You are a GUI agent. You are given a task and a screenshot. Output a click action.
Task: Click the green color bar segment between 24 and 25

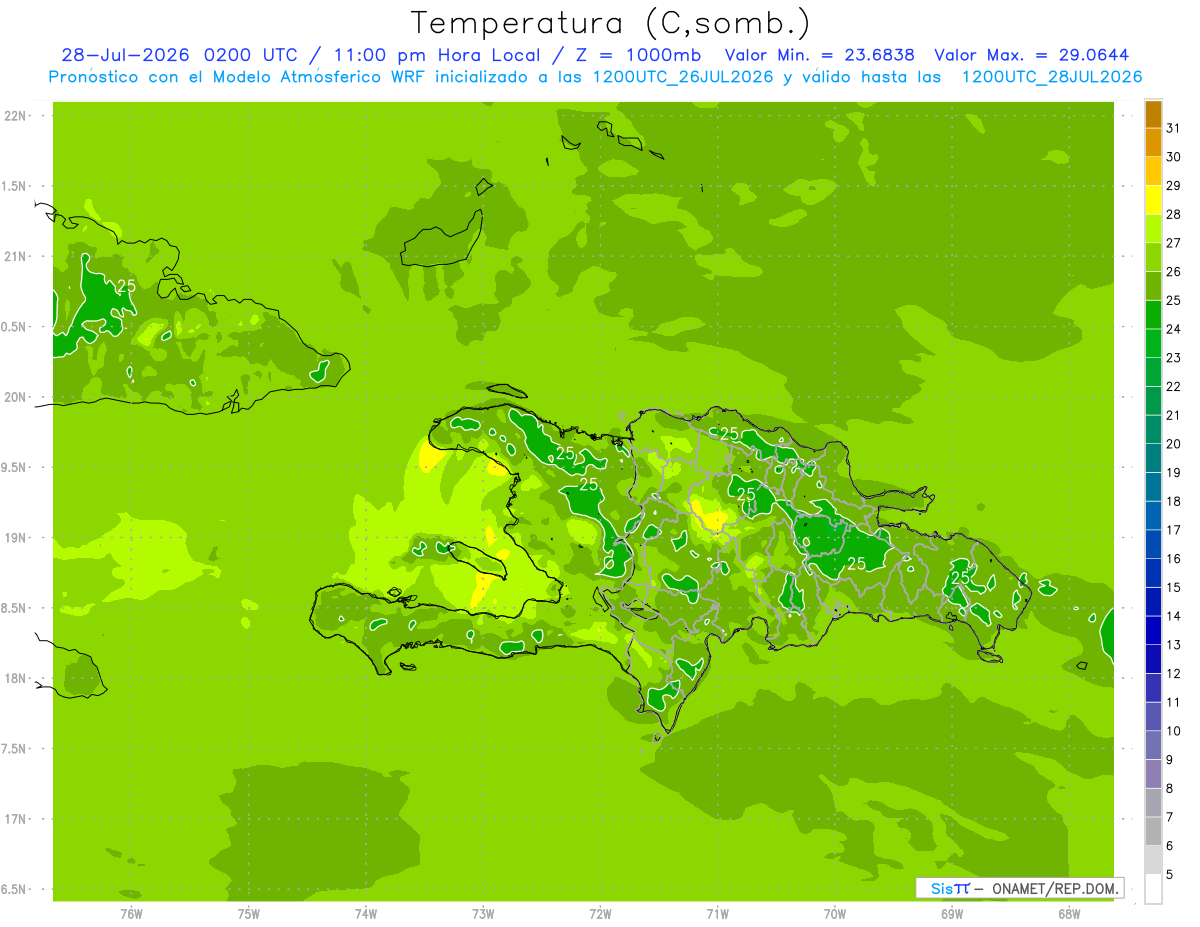(x=1153, y=315)
